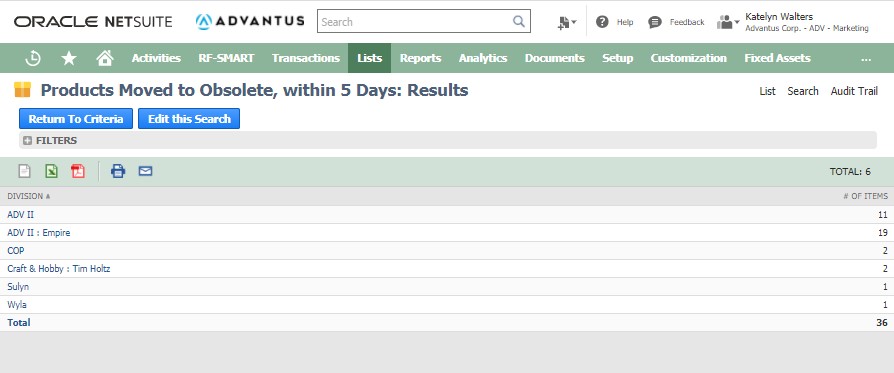
Task: Click the 19 items count for Empire
Action: click(883, 233)
